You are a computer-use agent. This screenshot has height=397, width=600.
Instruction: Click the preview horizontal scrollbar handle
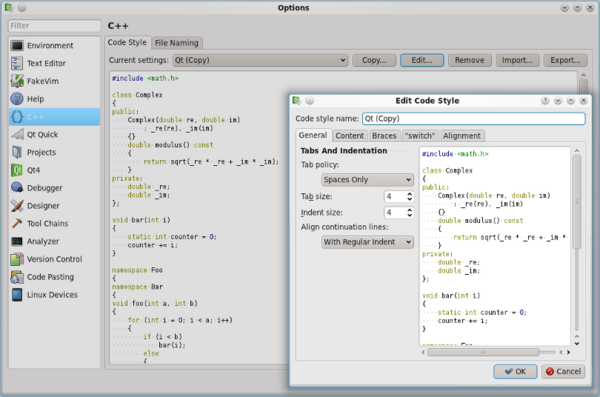click(x=483, y=352)
